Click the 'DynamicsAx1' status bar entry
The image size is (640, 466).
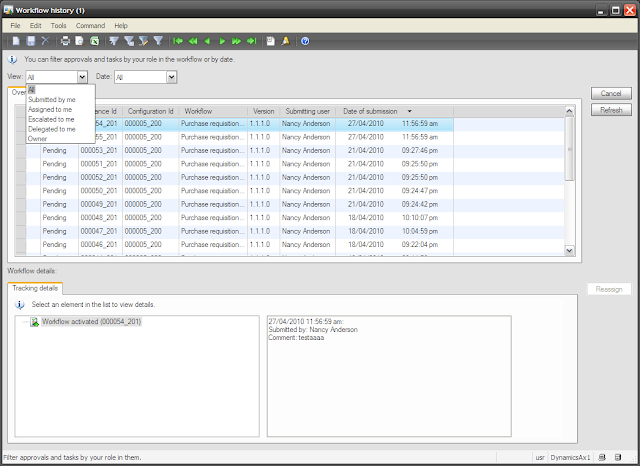[x=570, y=457]
